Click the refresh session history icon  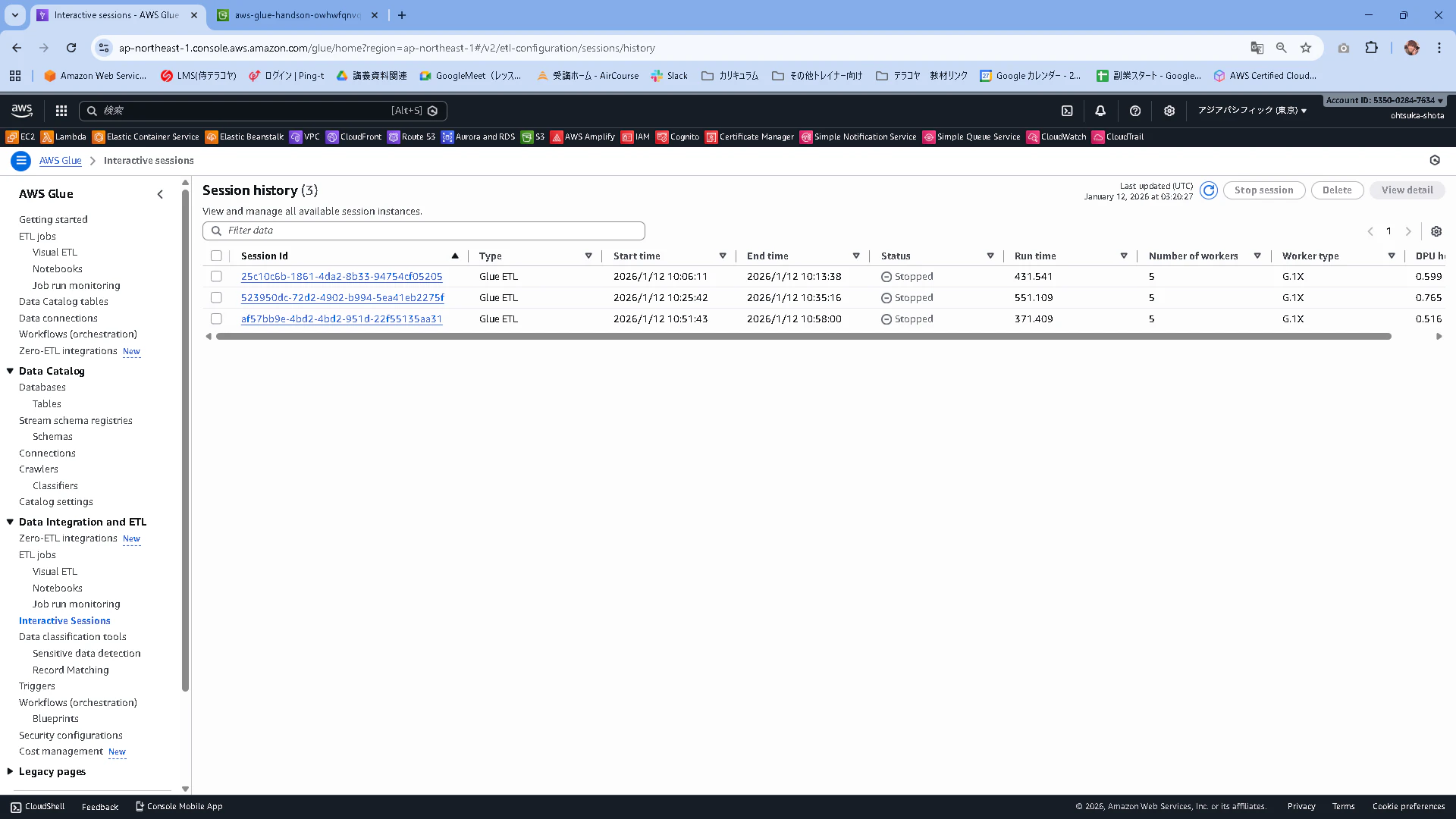coord(1209,190)
